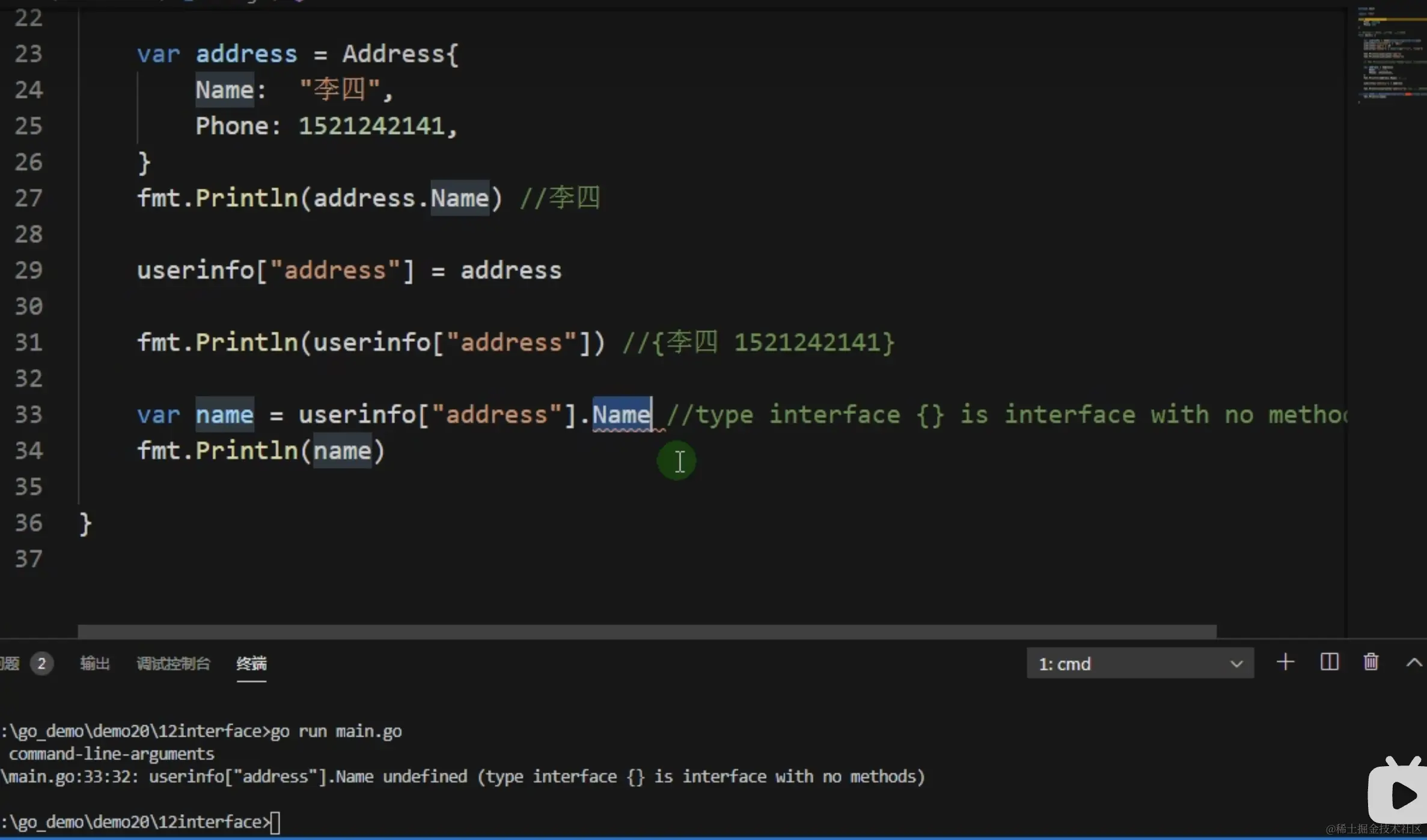This screenshot has height=840, width=1427.
Task: Open the '1: cmd' terminal dropdown
Action: pyautogui.click(x=1140, y=663)
